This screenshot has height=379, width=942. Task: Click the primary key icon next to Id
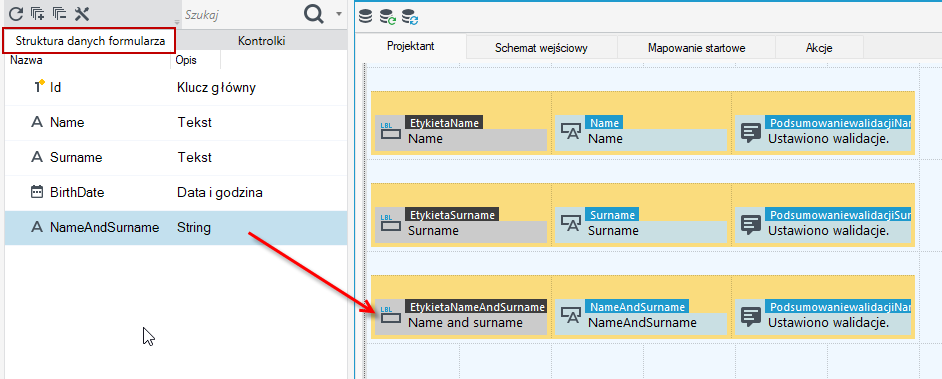click(x=39, y=86)
